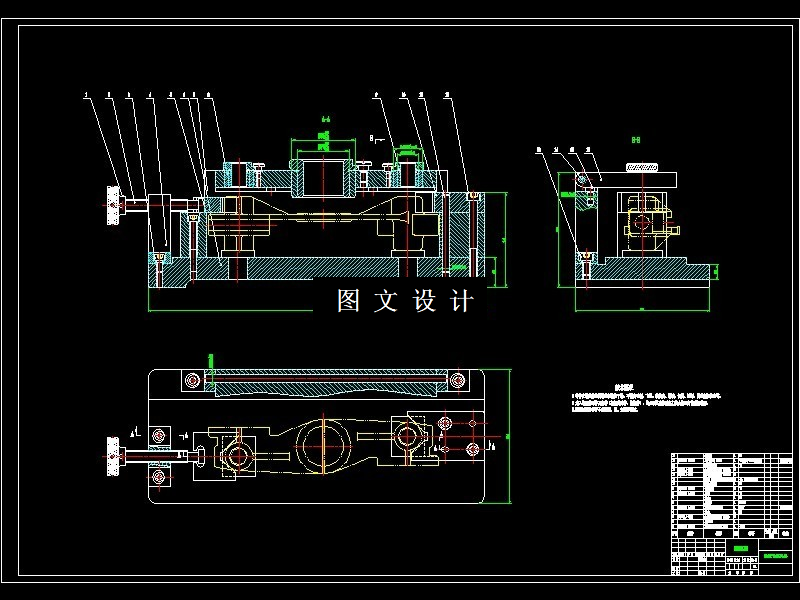Click the green A-A label above front view

[x=326, y=120]
